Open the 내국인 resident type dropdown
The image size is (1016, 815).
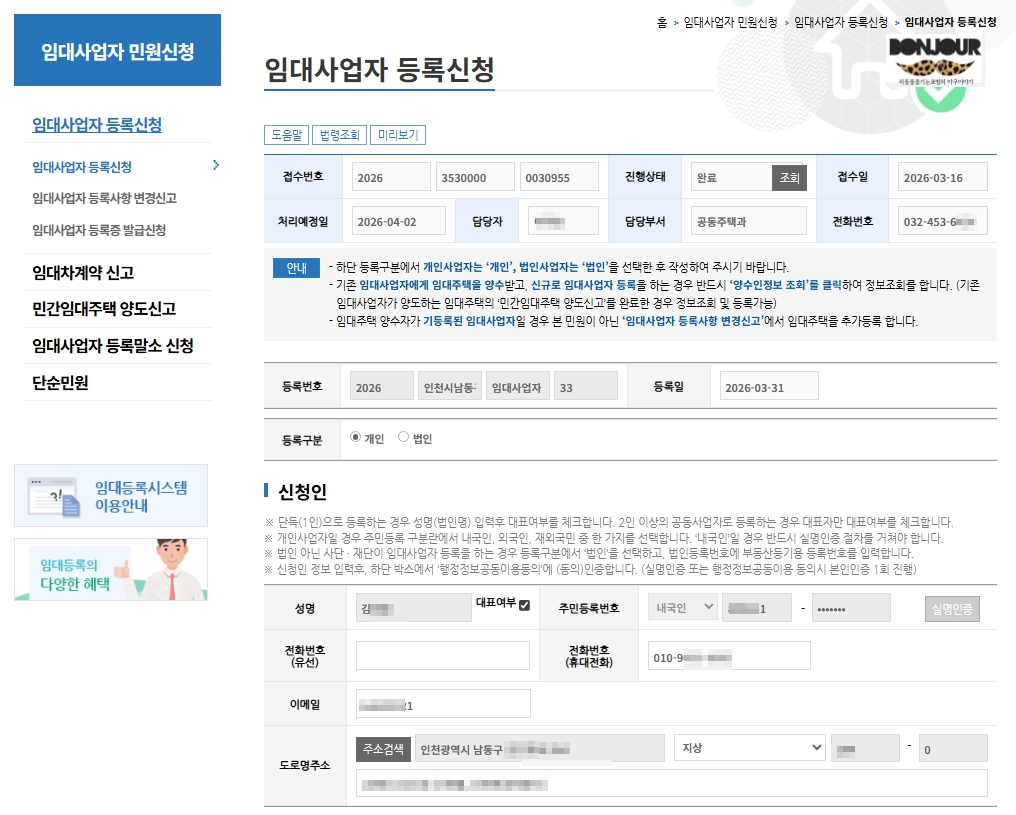683,608
